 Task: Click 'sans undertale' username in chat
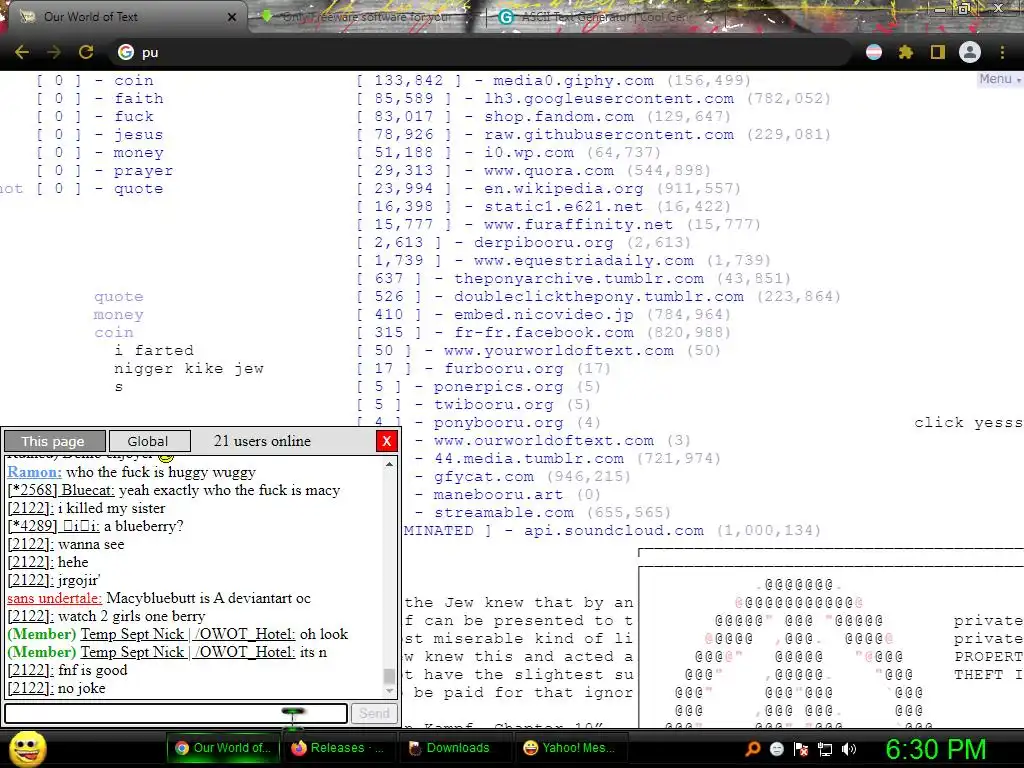54,598
